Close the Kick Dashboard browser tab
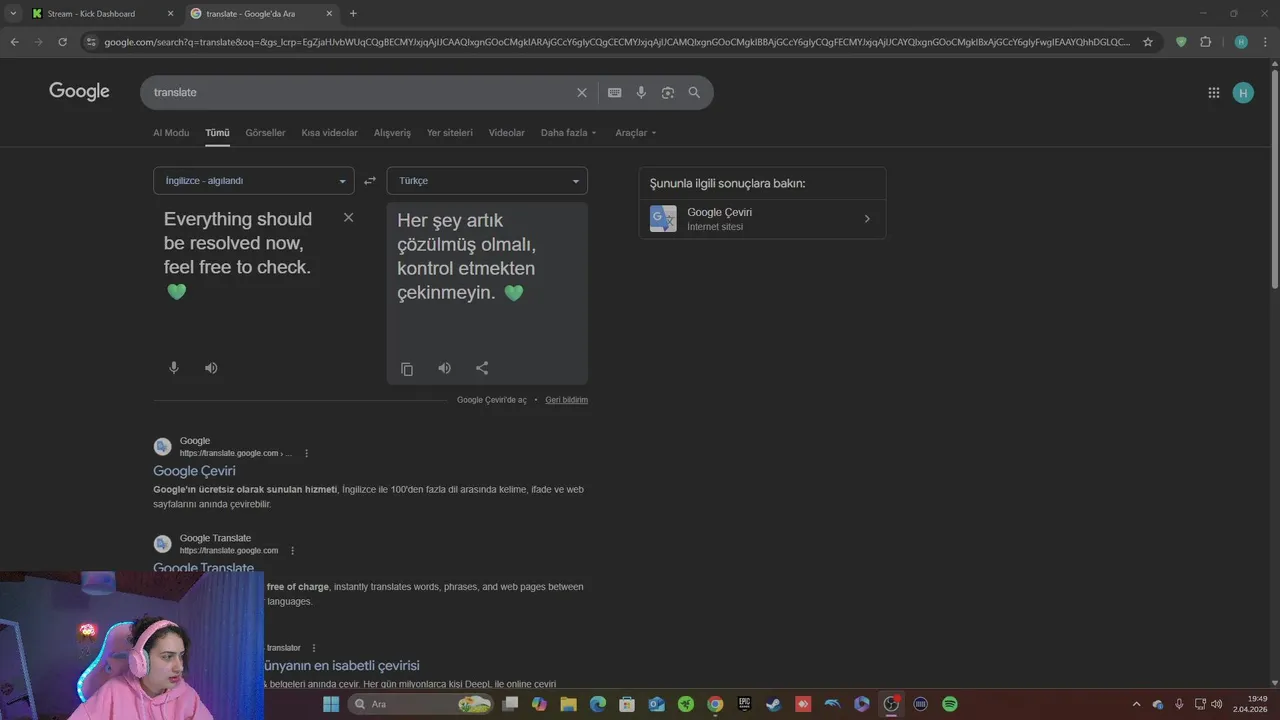Screen dimensions: 1280x720 click(170, 14)
